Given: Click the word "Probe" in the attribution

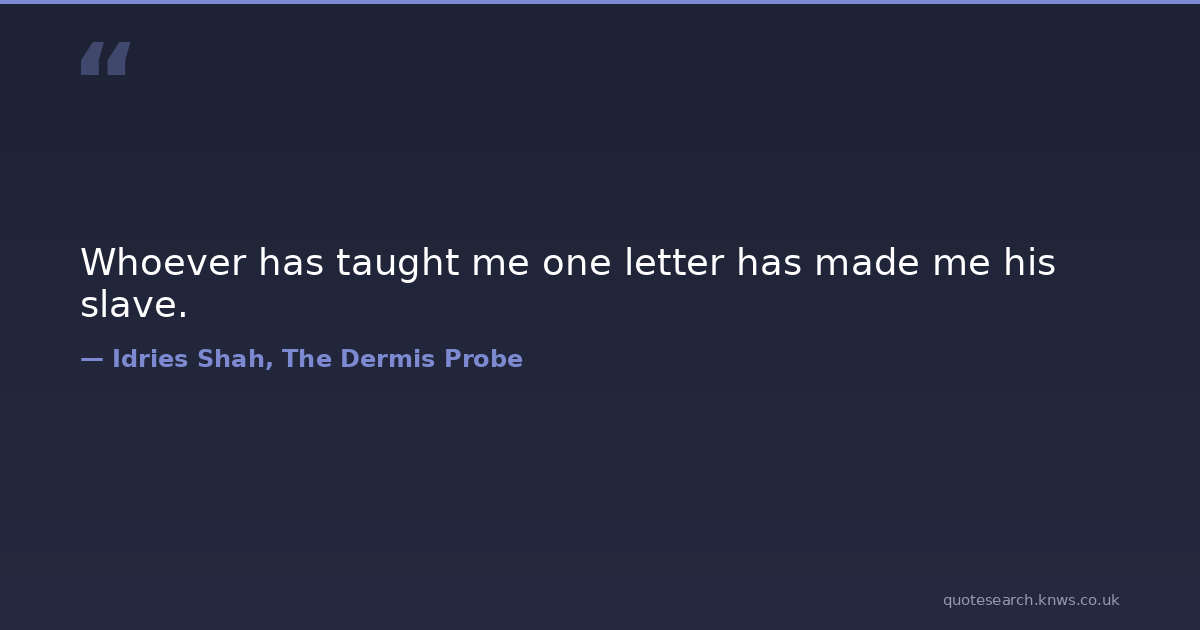Looking at the screenshot, I should (x=483, y=359).
